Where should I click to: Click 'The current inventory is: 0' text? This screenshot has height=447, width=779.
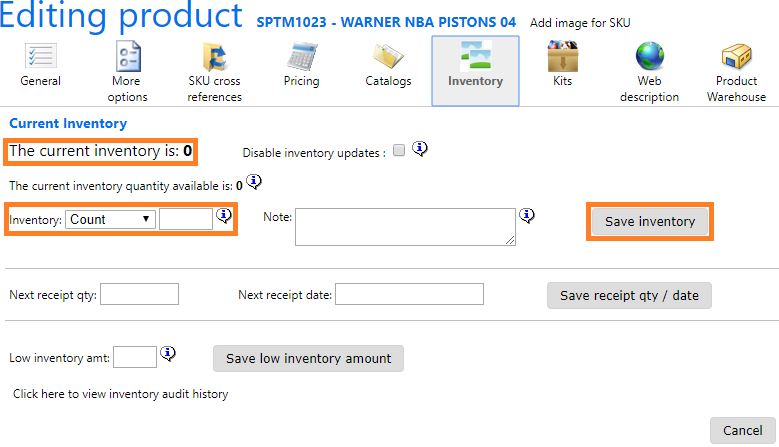[x=100, y=151]
